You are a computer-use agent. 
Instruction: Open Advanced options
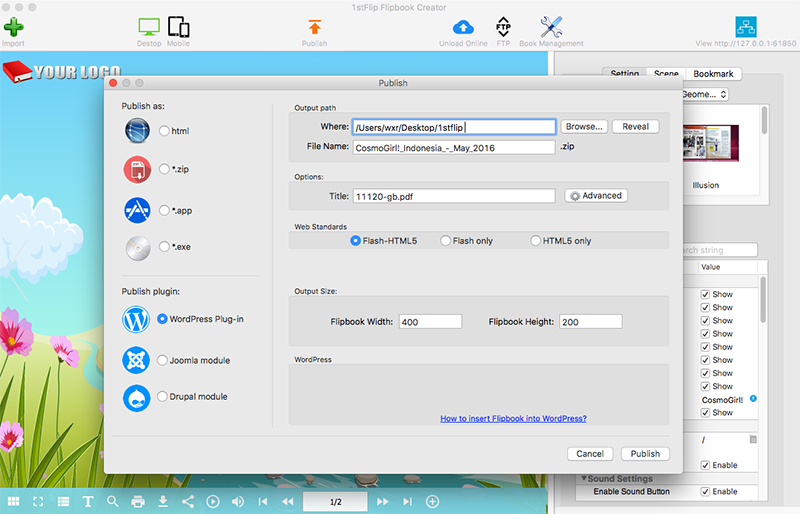pos(596,196)
